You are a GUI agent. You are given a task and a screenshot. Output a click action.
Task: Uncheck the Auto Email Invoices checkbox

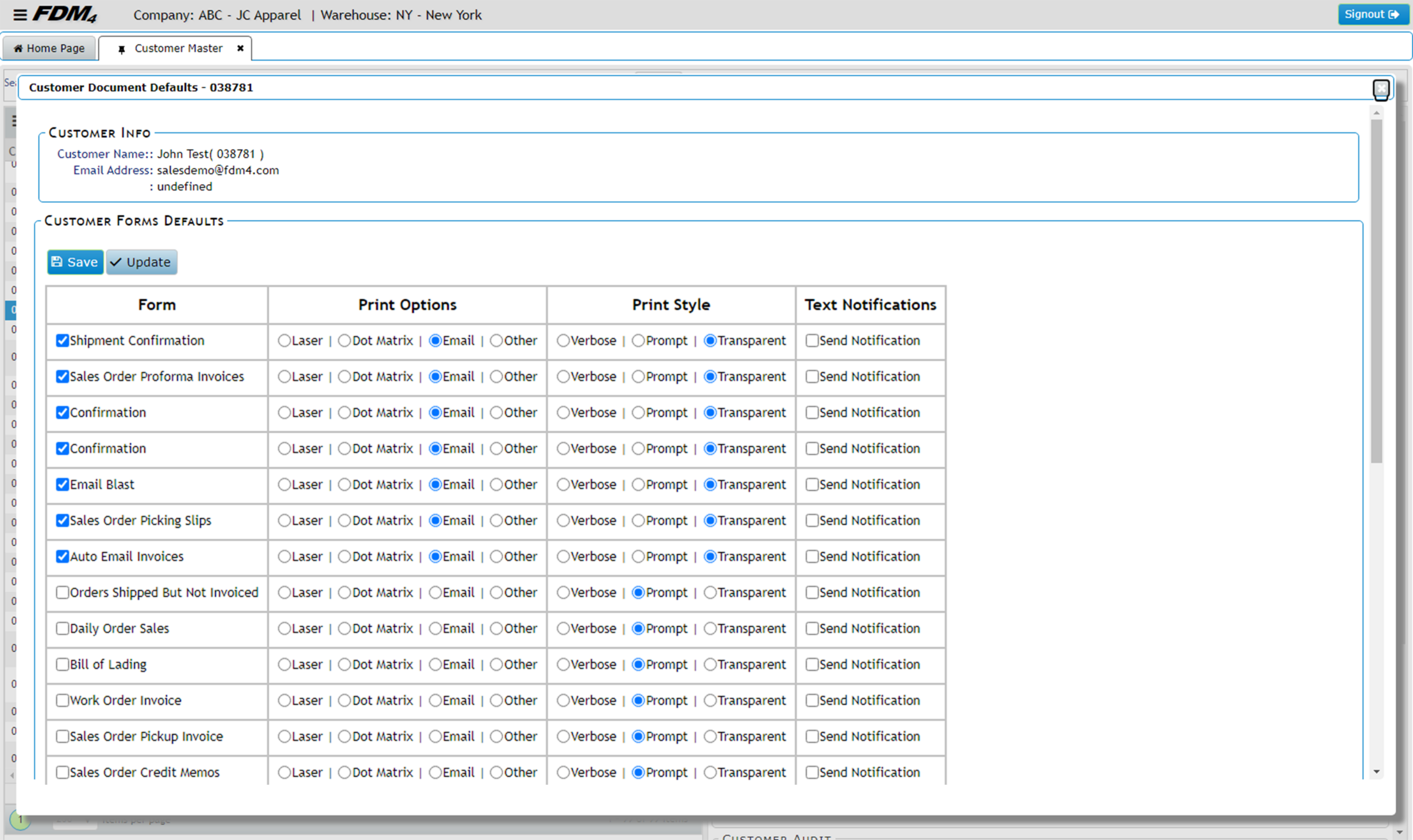(x=62, y=556)
